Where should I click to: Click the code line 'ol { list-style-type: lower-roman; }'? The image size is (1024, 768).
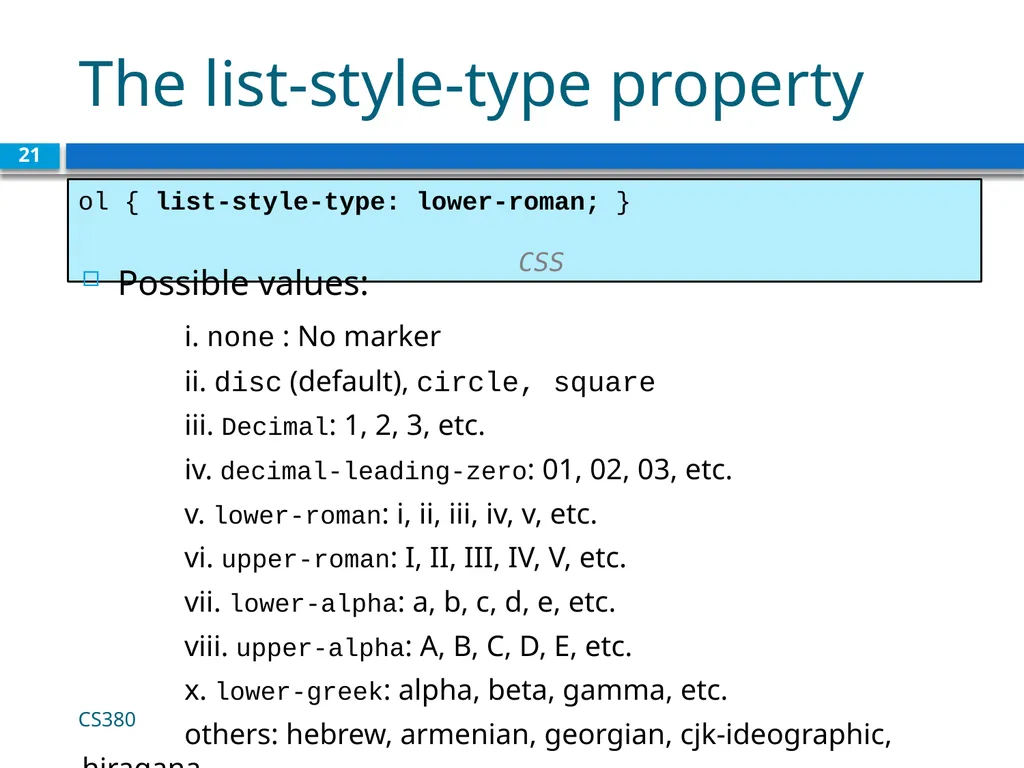point(353,202)
